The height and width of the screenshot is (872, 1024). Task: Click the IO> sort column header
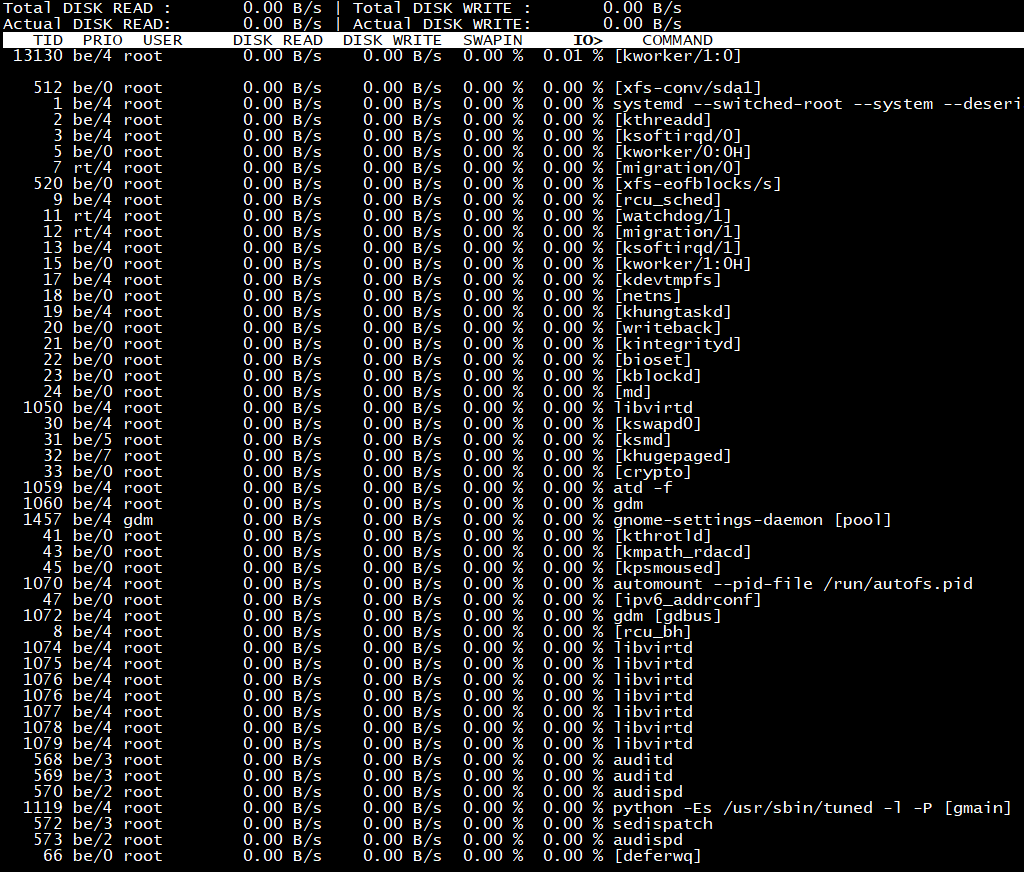[587, 40]
